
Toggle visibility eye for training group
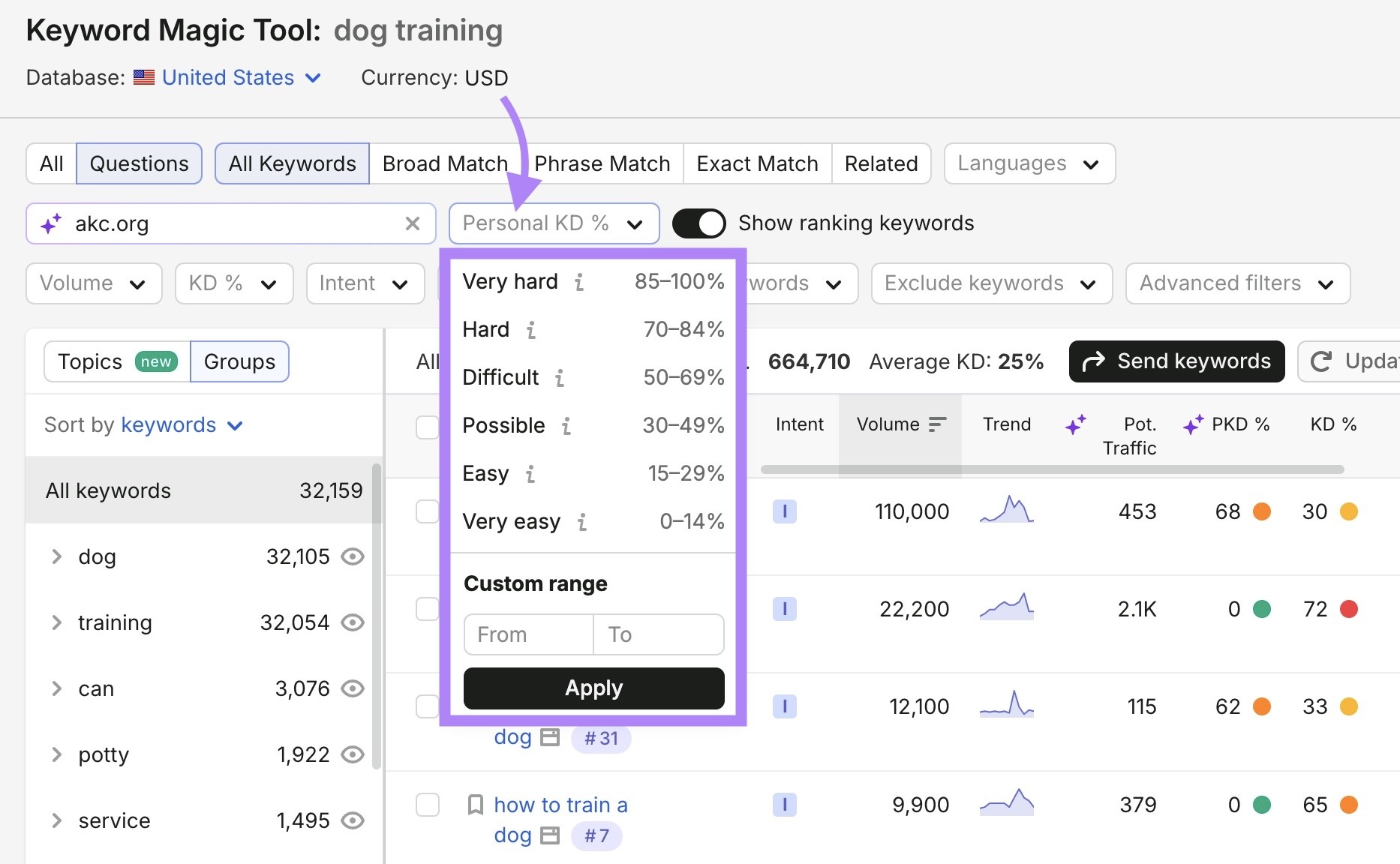point(353,622)
